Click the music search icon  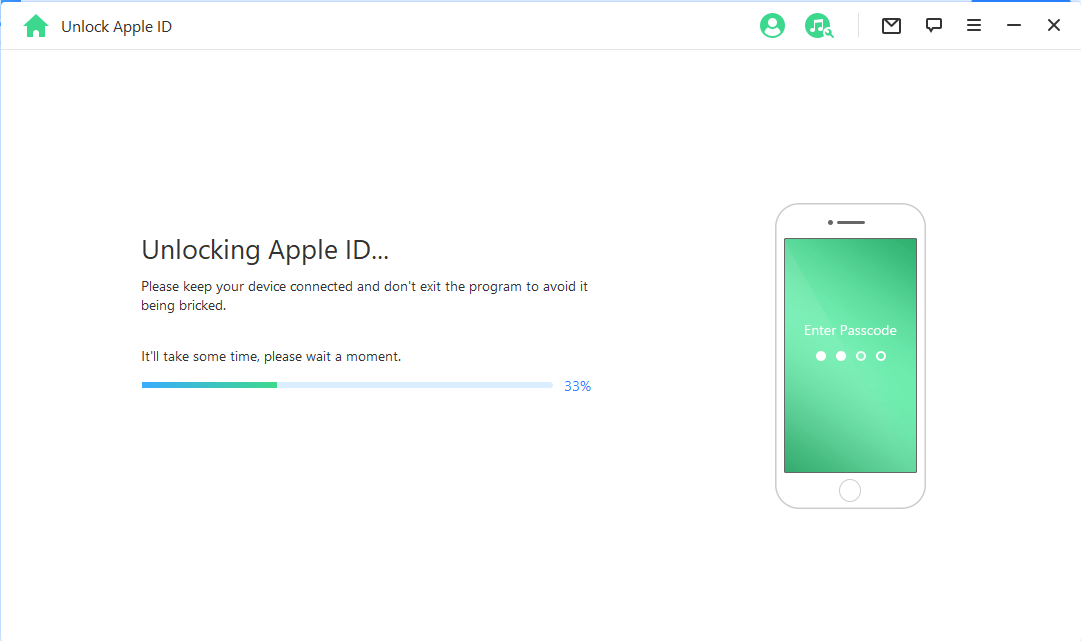[819, 25]
